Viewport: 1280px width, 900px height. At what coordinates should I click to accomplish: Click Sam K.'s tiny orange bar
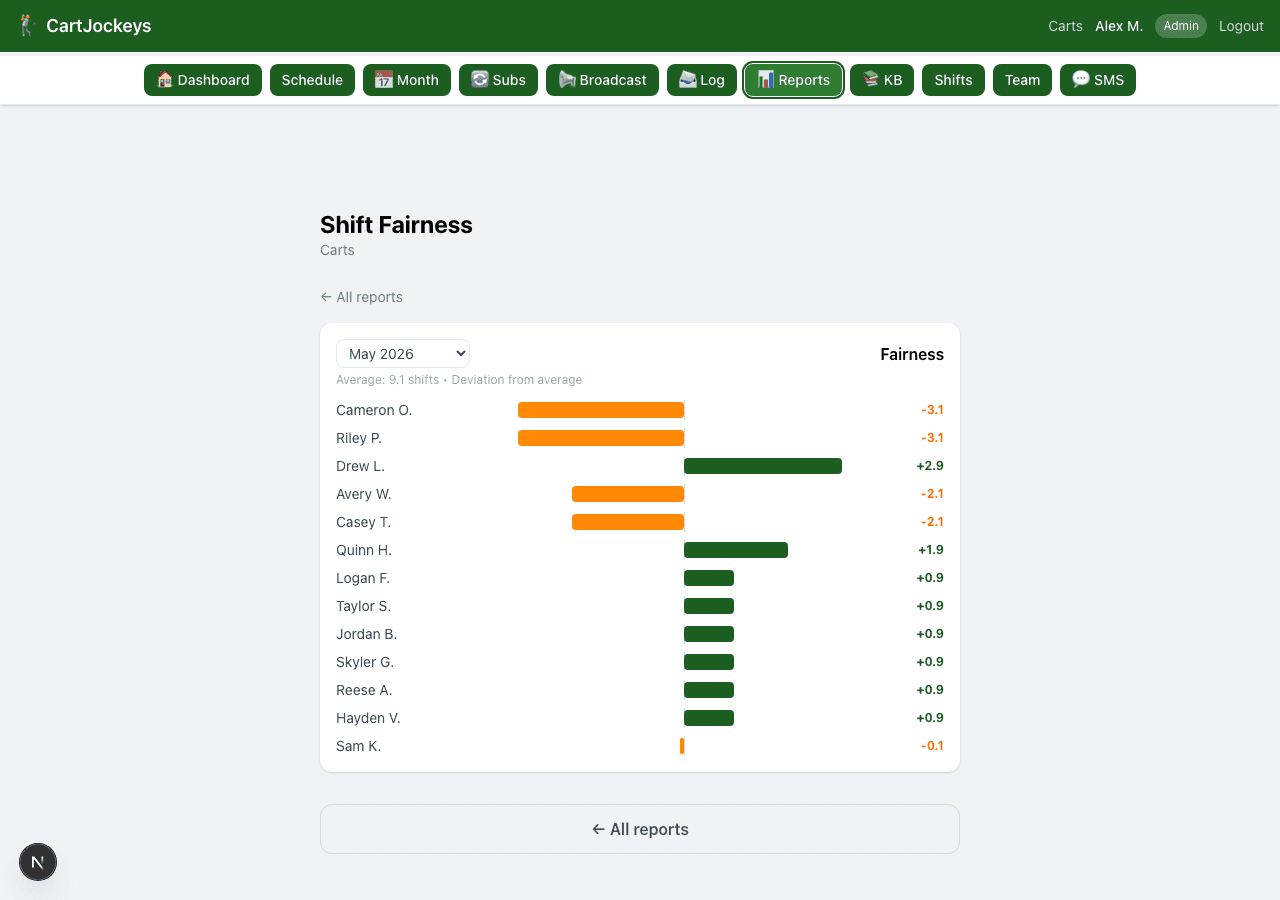[682, 746]
